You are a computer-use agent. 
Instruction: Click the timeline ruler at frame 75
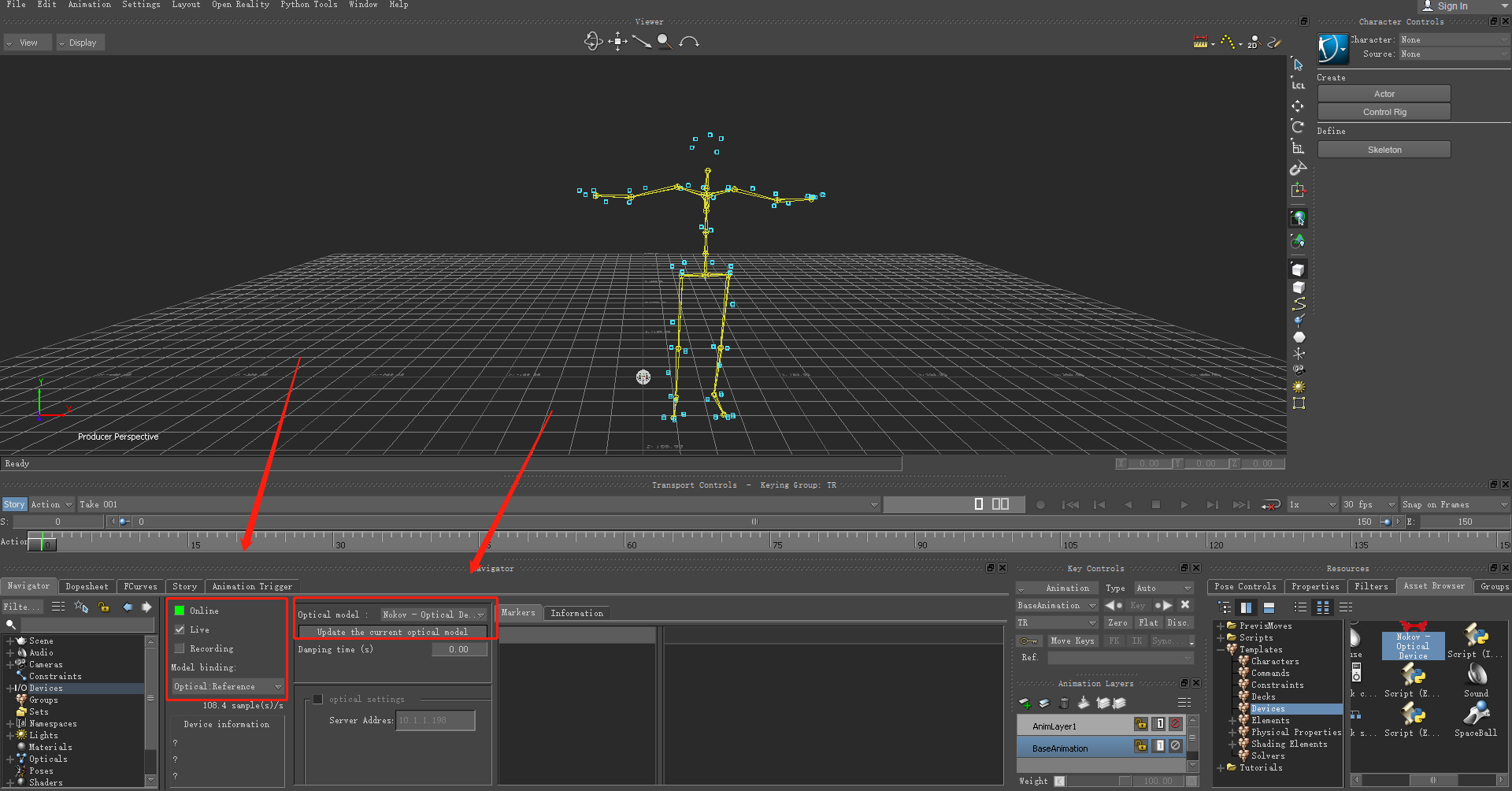[772, 540]
